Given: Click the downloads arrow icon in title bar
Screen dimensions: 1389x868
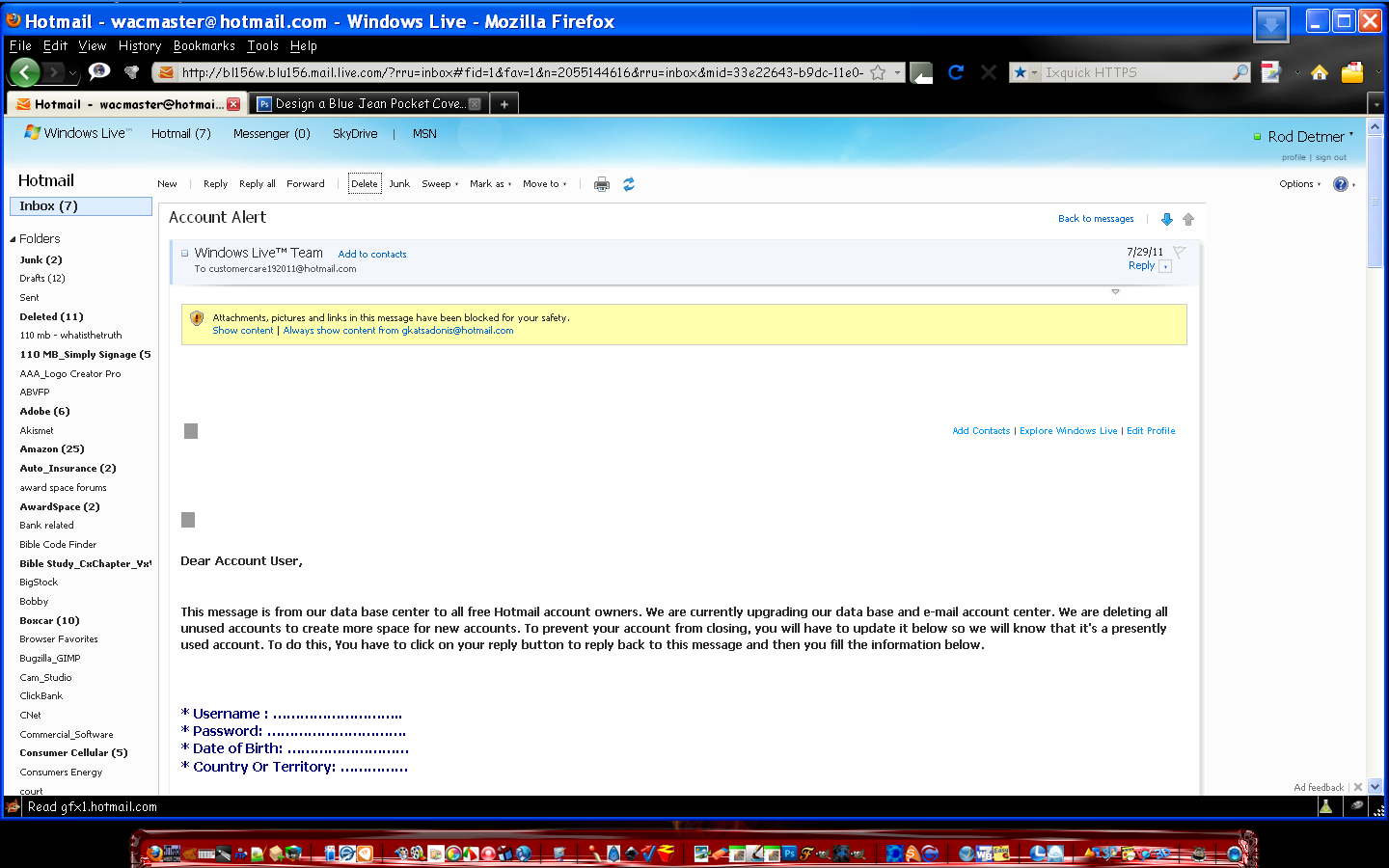Looking at the screenshot, I should click(x=1271, y=24).
